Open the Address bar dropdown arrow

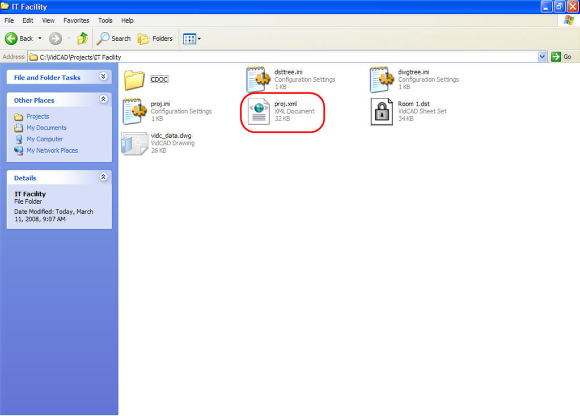(x=542, y=57)
